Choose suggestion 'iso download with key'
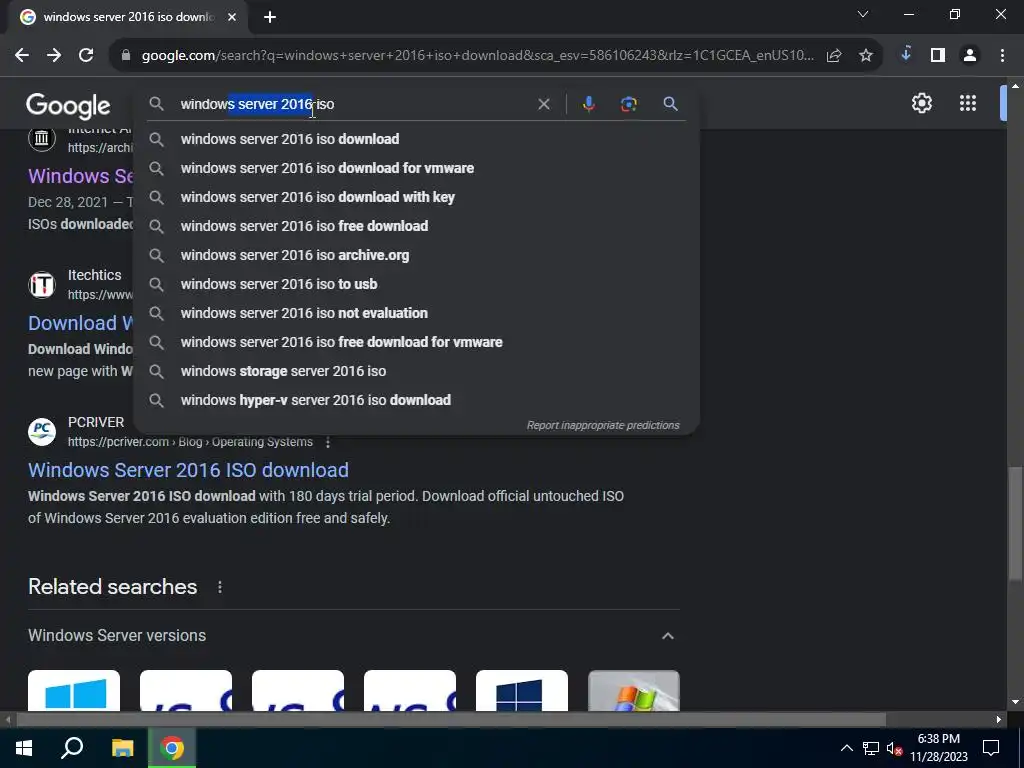The width and height of the screenshot is (1024, 768). [x=416, y=197]
